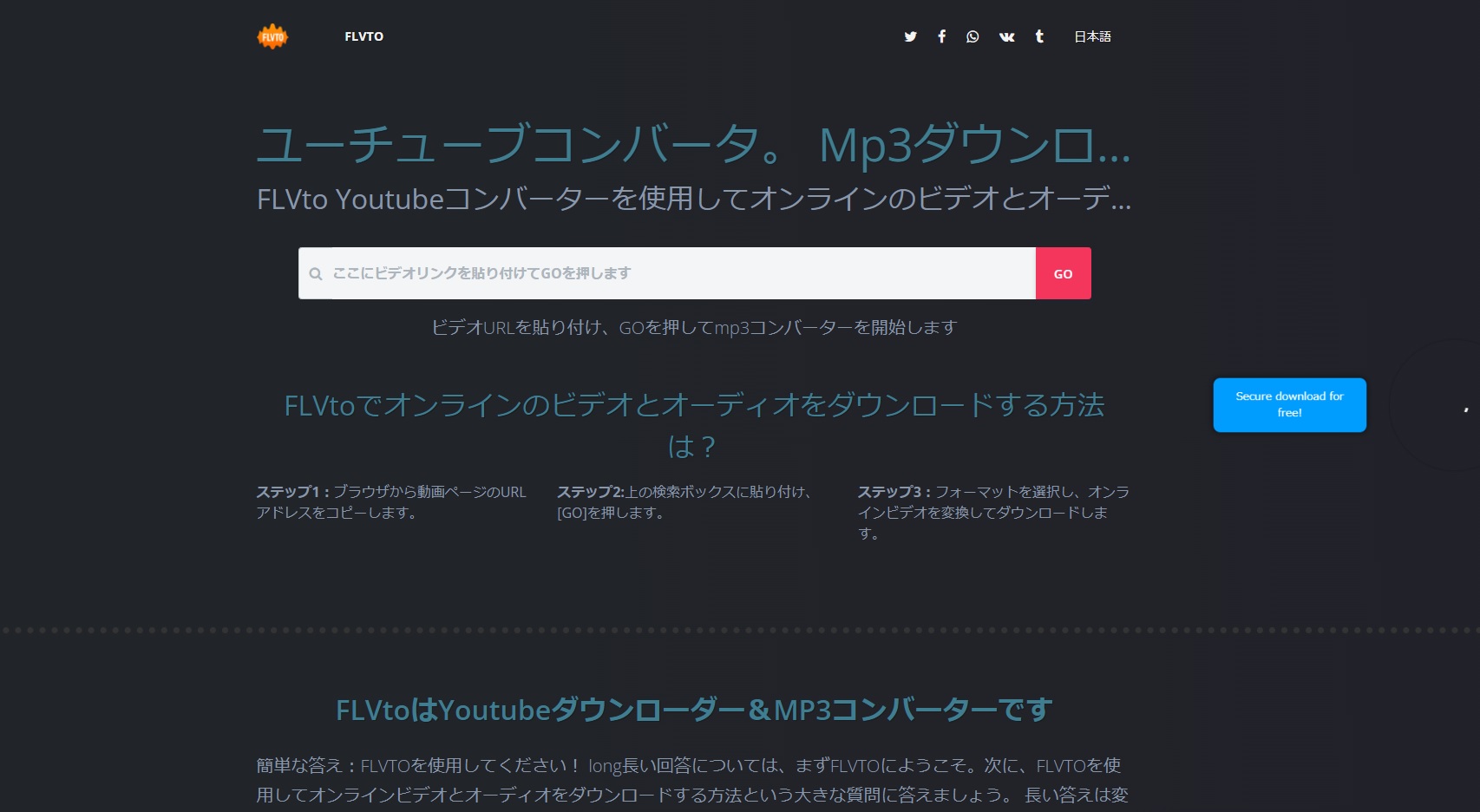The width and height of the screenshot is (1480, 812).
Task: Share on Facebook via f icon
Action: pos(941,36)
